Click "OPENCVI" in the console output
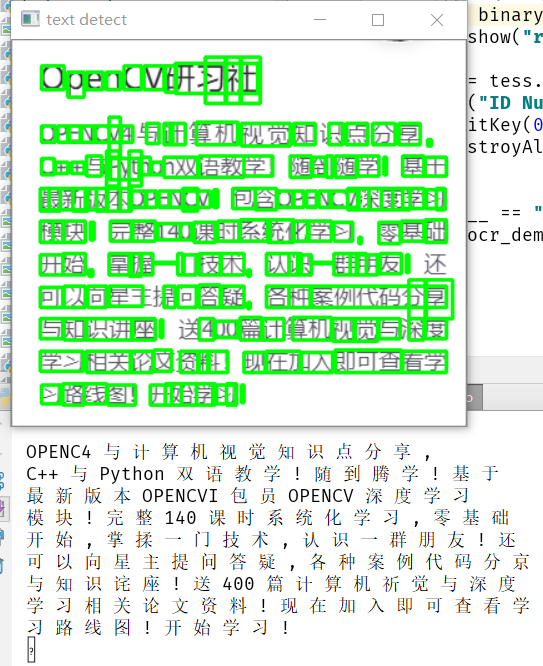543x666 pixels. coord(180,496)
